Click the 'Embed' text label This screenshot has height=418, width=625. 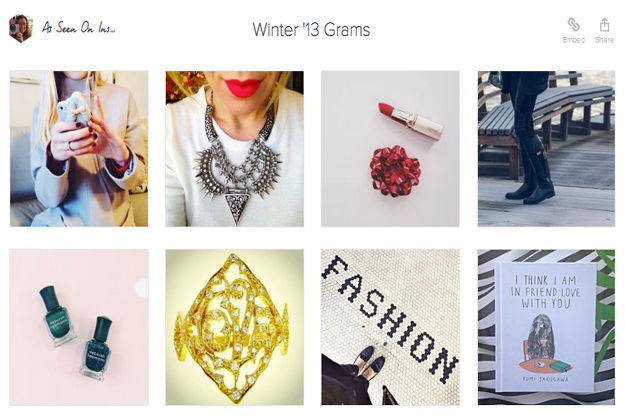[x=574, y=40]
